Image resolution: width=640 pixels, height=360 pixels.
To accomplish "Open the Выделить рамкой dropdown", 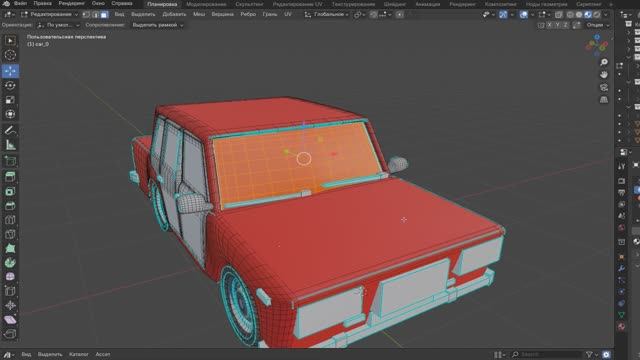I will pyautogui.click(x=158, y=25).
